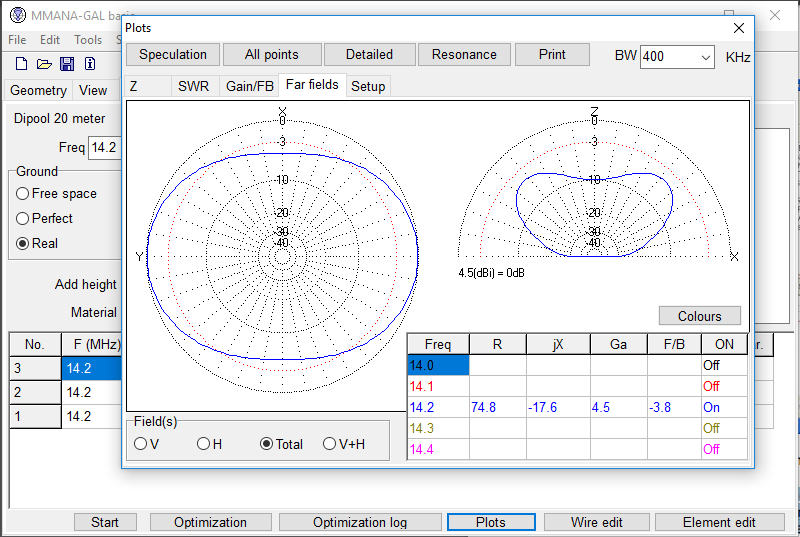Click the New file icon
The width and height of the screenshot is (800, 537).
click(x=21, y=64)
